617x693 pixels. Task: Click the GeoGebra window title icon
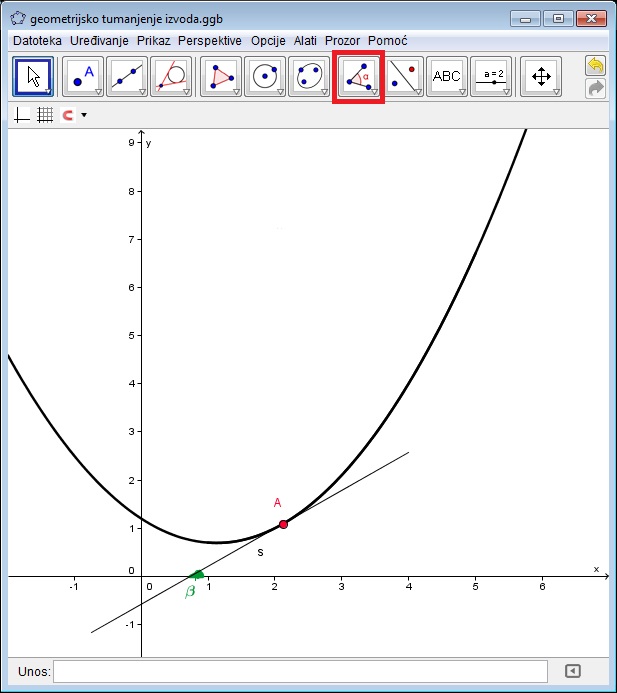click(x=18, y=19)
